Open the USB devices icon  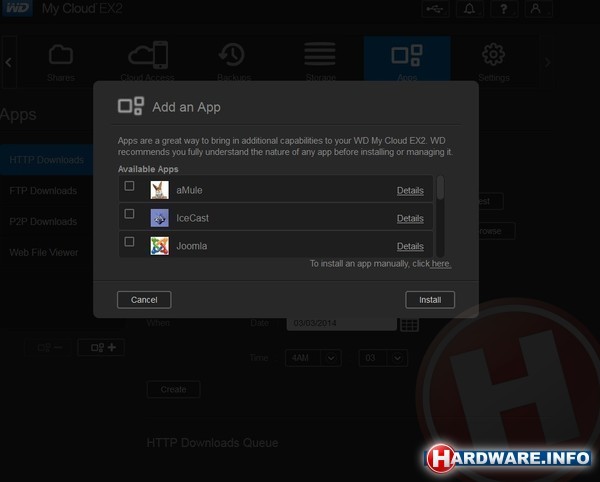click(x=435, y=9)
